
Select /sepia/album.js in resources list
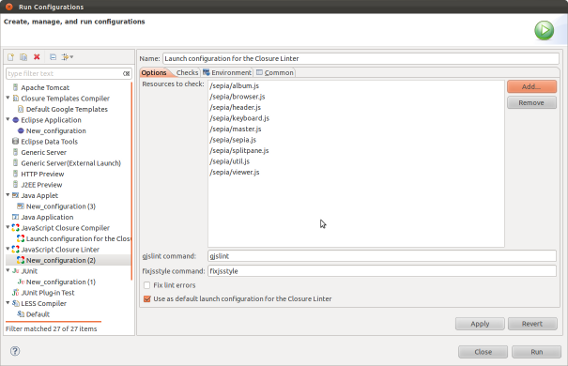tap(234, 86)
